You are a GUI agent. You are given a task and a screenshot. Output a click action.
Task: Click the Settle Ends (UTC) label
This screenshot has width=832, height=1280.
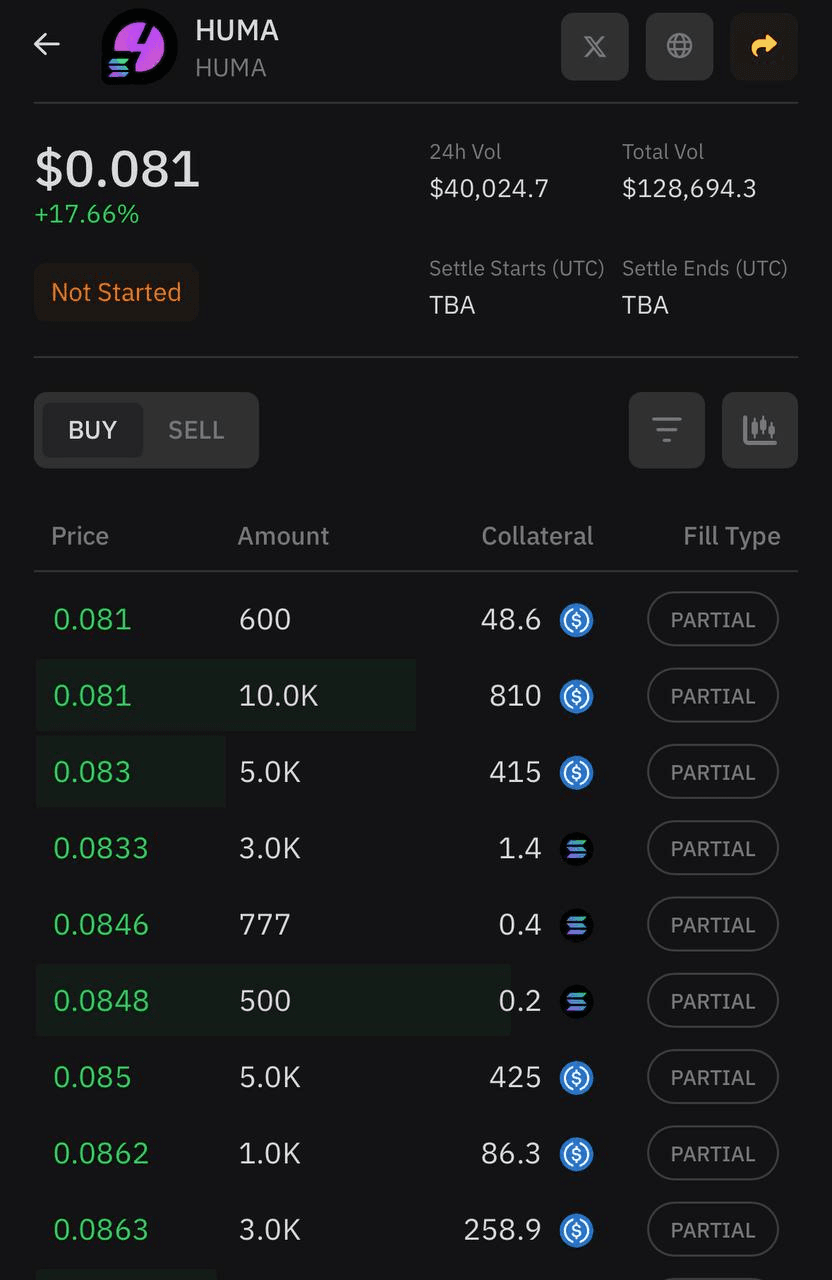click(x=705, y=269)
